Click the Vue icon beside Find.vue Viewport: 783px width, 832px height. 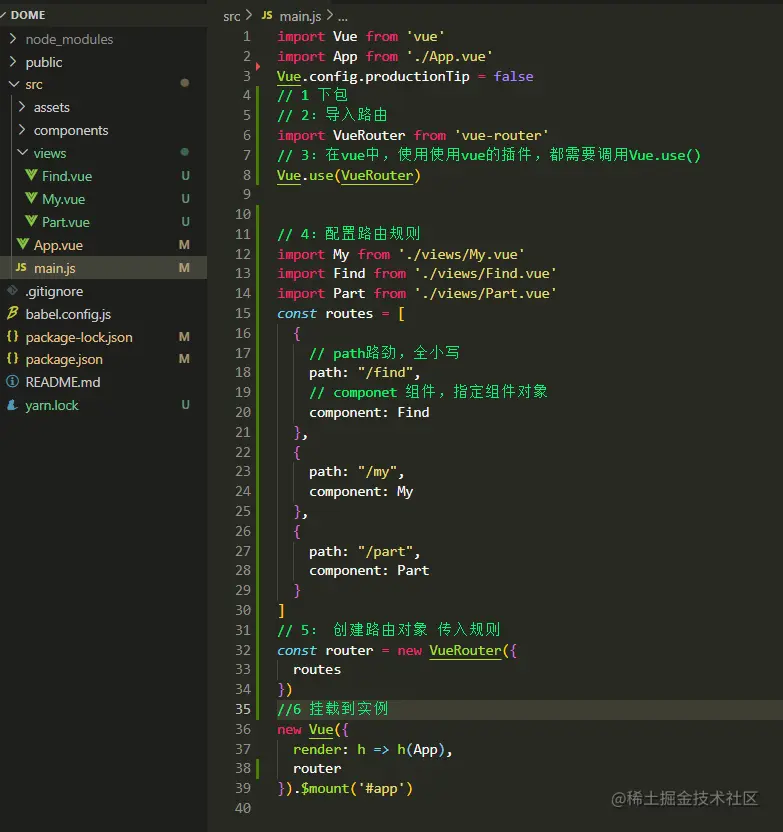click(31, 175)
